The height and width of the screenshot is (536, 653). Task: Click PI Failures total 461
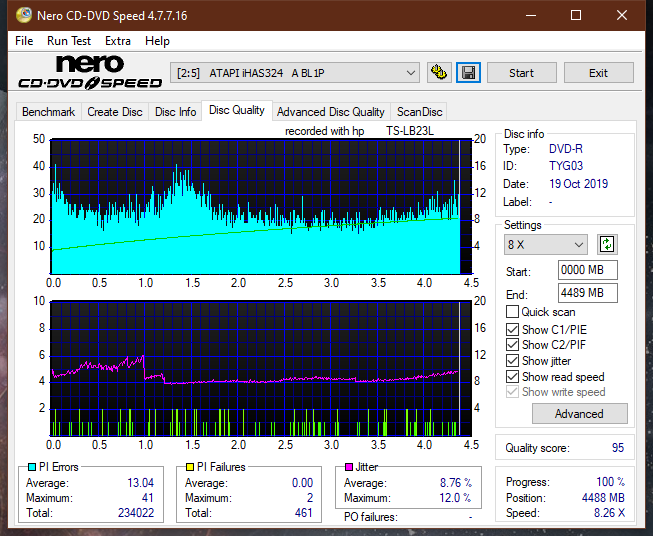coord(304,513)
